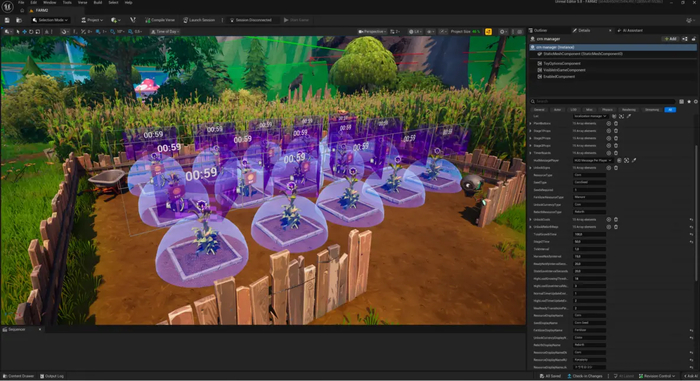700x381 pixels.
Task: Select the VisibleInGameComponent row
Action: (x=612, y=70)
